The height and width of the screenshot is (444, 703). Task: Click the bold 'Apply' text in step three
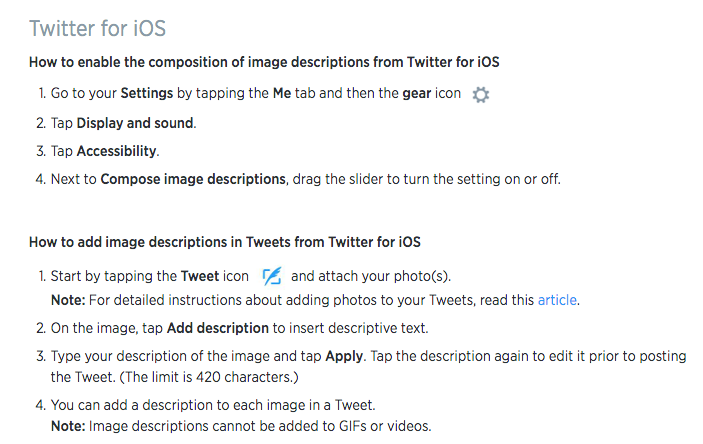coord(344,357)
